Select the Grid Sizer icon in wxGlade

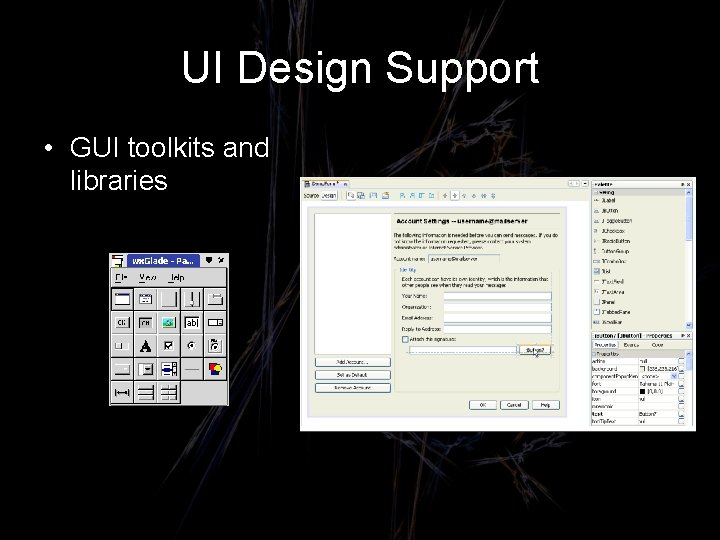[x=169, y=393]
